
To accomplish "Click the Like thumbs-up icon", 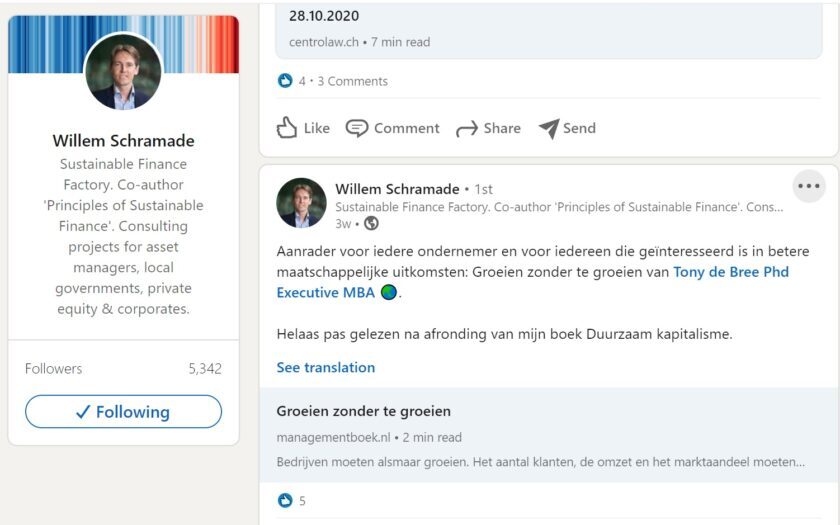I will pyautogui.click(x=287, y=128).
